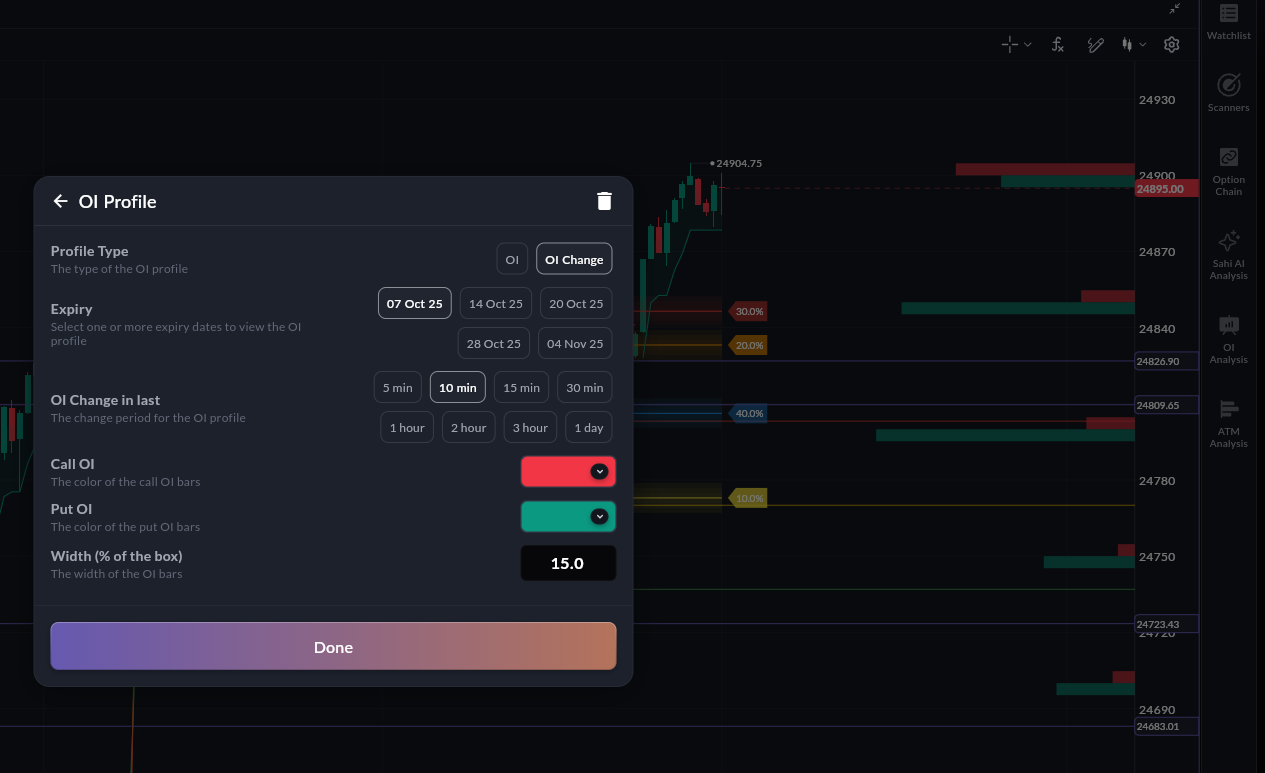This screenshot has width=1265, height=773.
Task: Click the Width percentage input field
Action: click(568, 564)
